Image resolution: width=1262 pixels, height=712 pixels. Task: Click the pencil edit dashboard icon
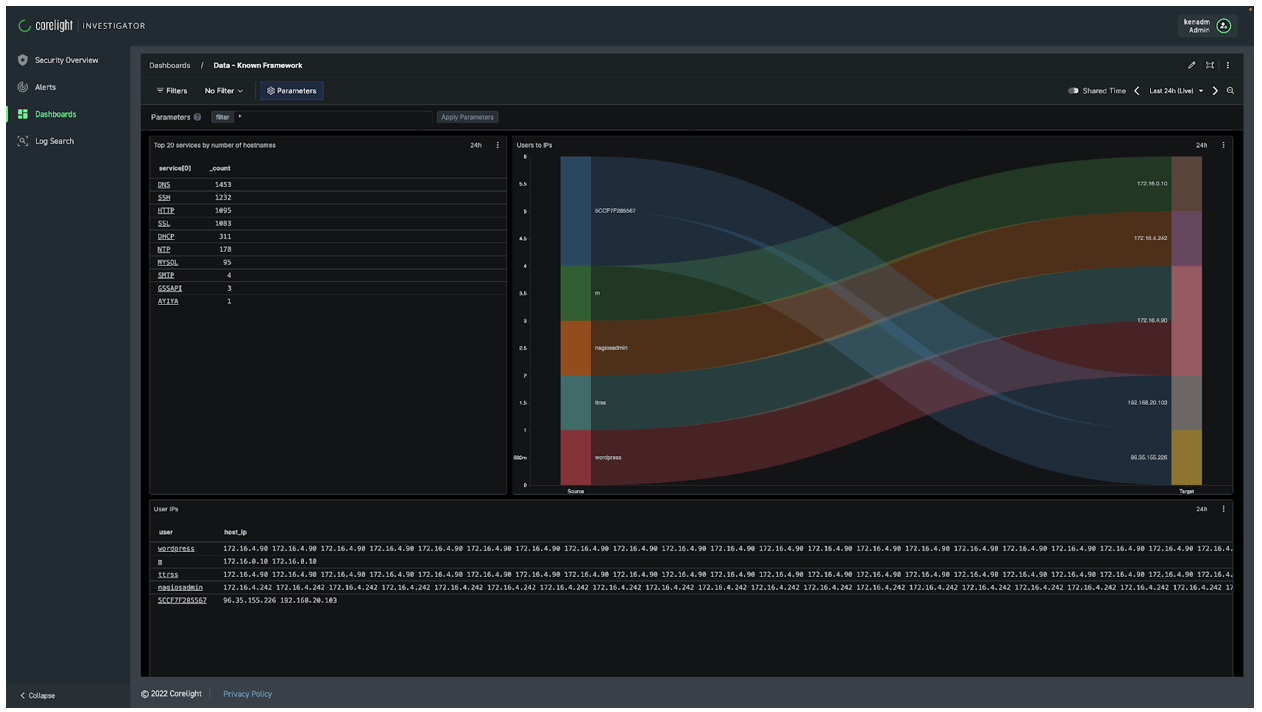[1191, 65]
